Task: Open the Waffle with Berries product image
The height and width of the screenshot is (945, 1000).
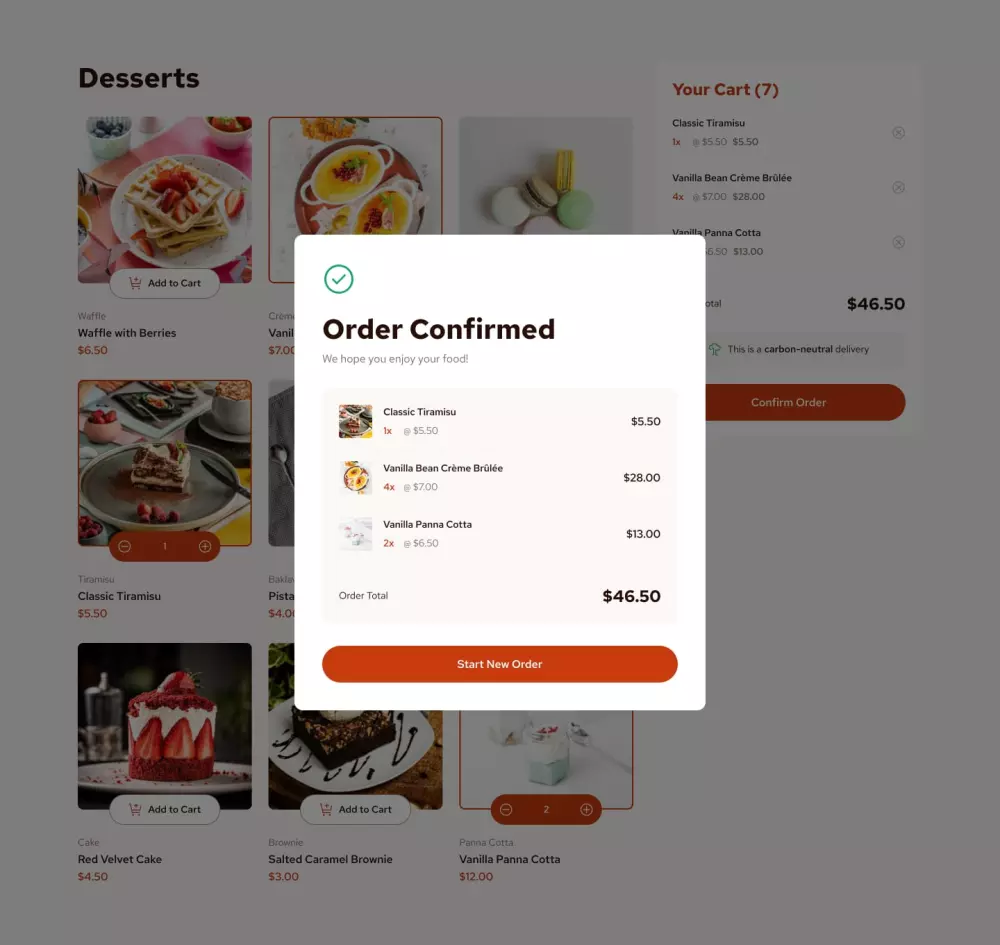Action: [165, 199]
